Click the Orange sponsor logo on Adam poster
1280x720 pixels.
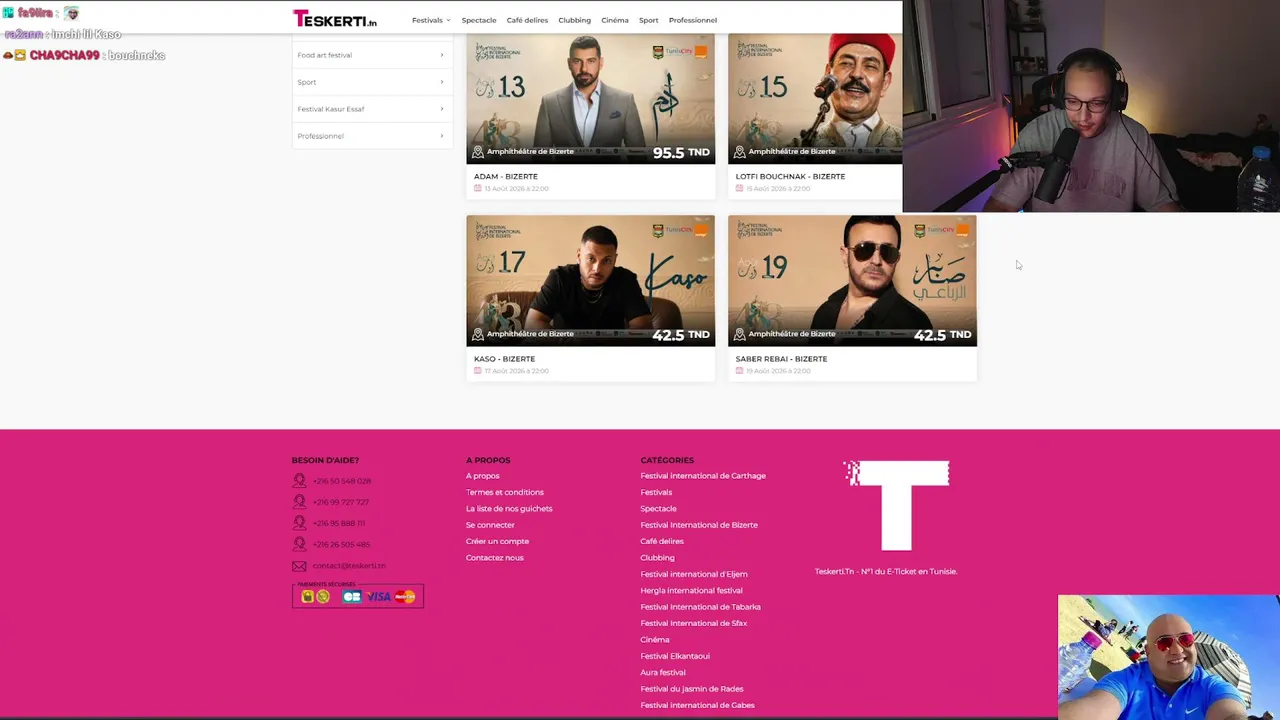701,51
